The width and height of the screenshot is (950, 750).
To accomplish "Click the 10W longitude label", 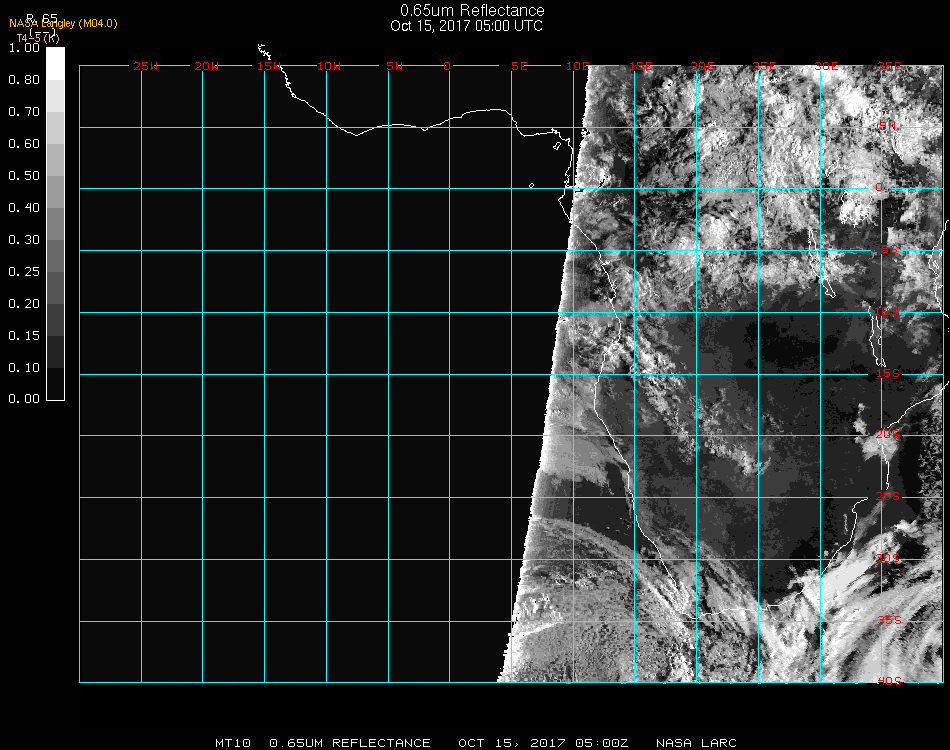I will (x=329, y=66).
